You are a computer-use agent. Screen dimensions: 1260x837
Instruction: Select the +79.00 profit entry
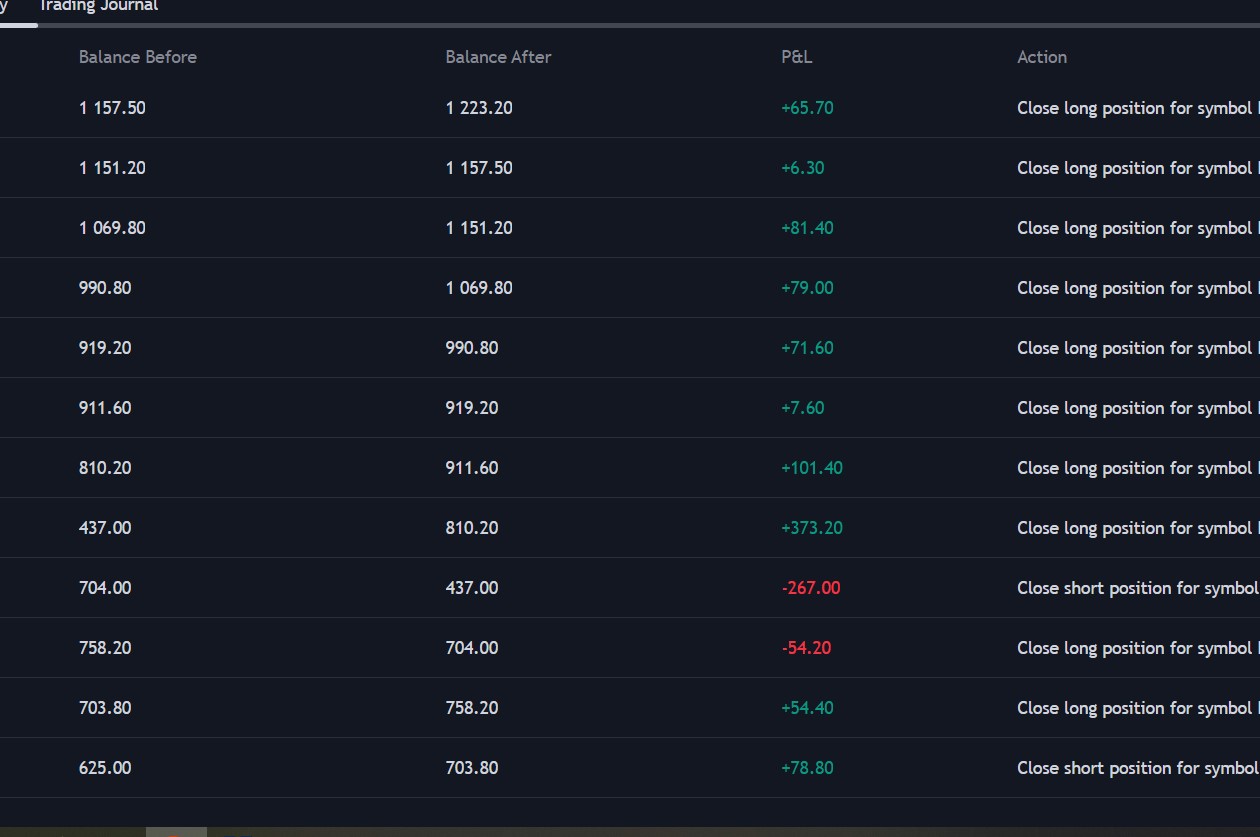coord(807,288)
